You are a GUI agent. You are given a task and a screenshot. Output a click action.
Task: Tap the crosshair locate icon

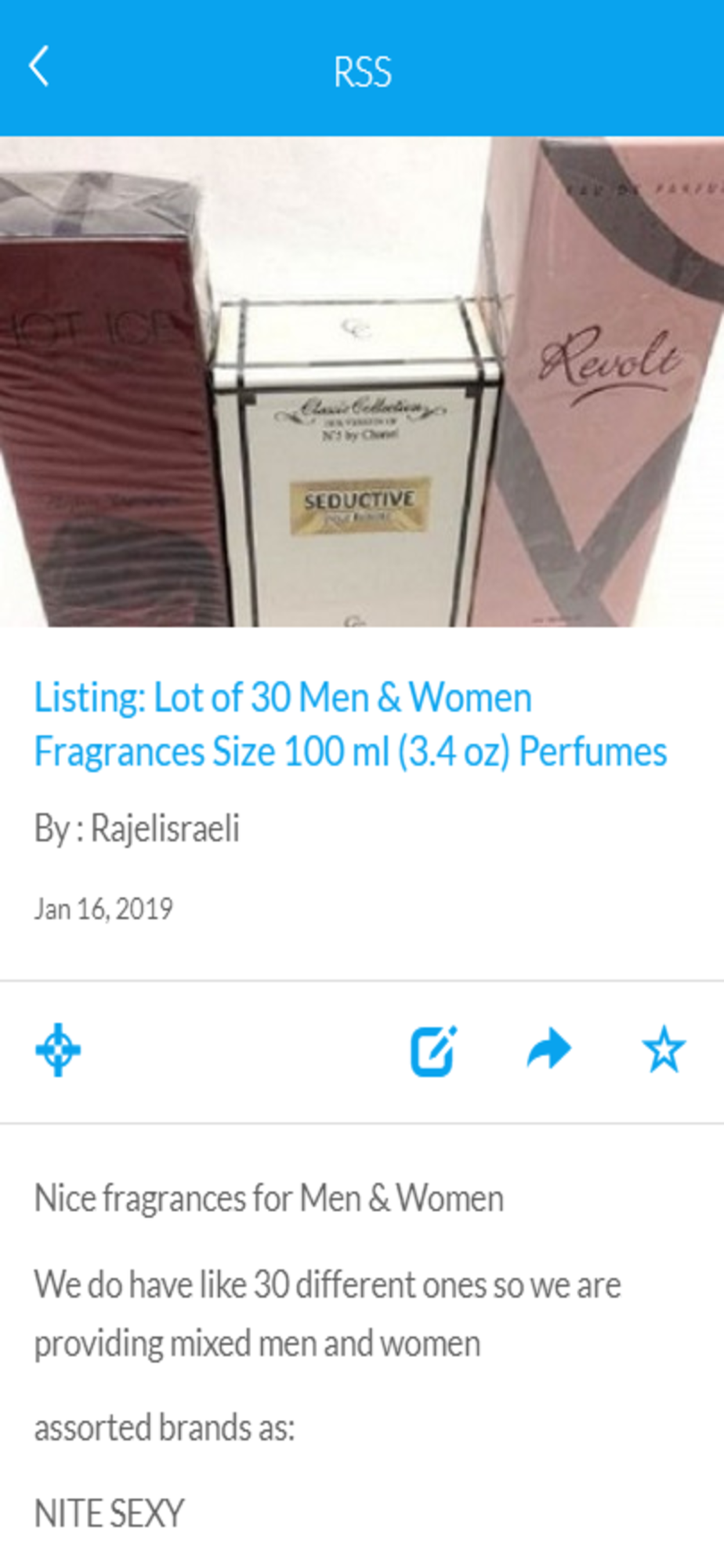(x=58, y=1050)
